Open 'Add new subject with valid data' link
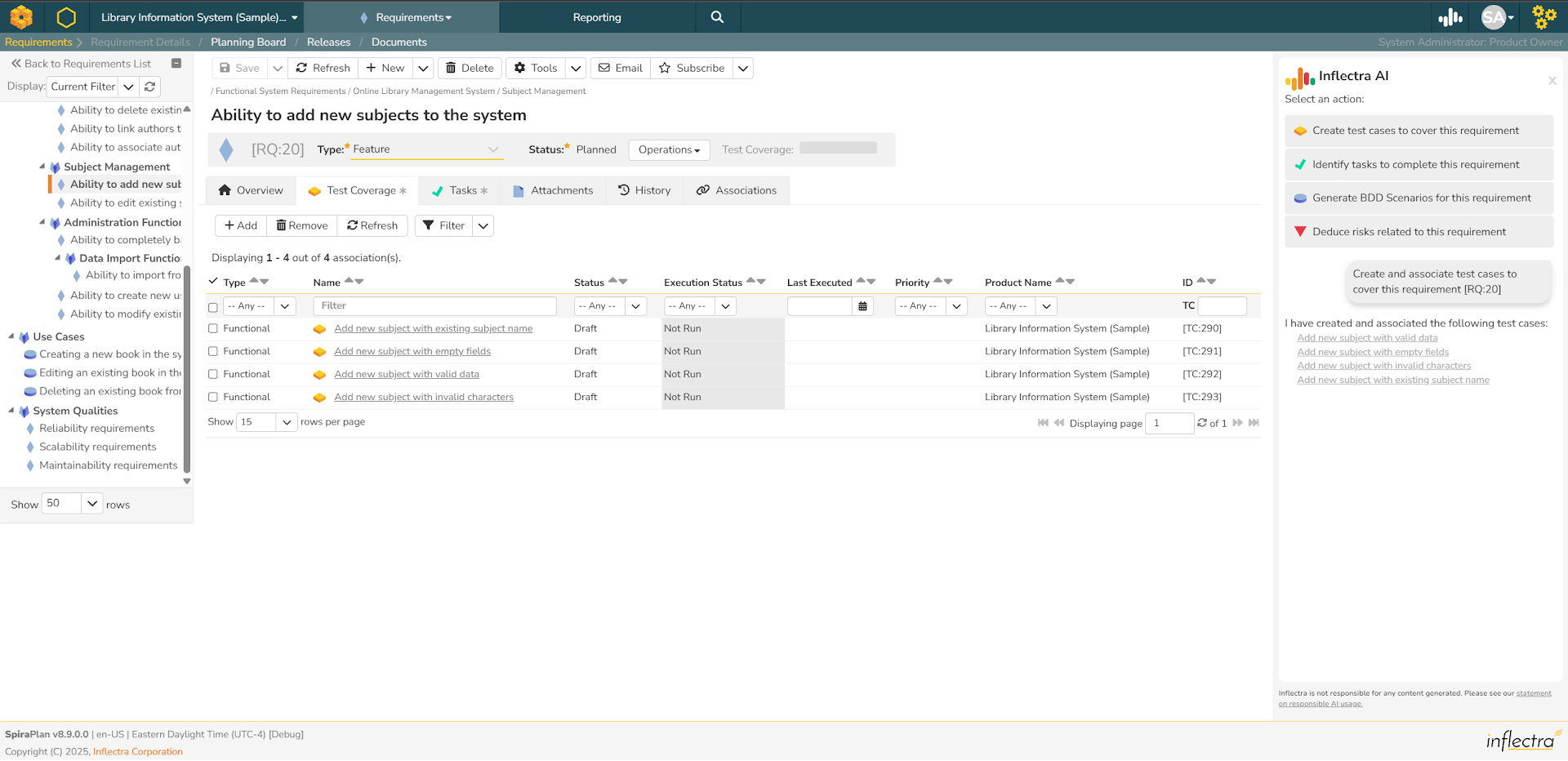This screenshot has width=1568, height=761. [406, 375]
